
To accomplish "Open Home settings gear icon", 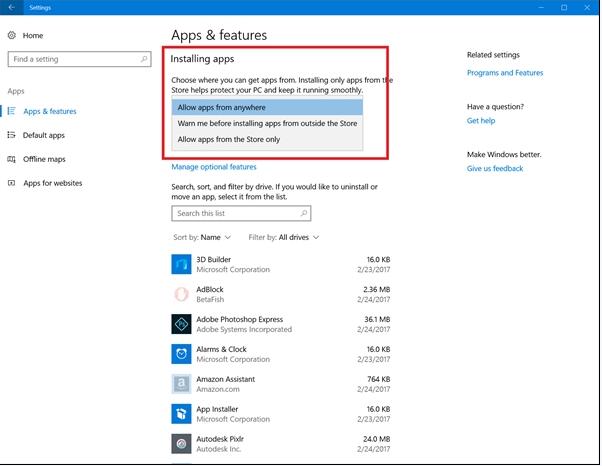I will 12,35.
